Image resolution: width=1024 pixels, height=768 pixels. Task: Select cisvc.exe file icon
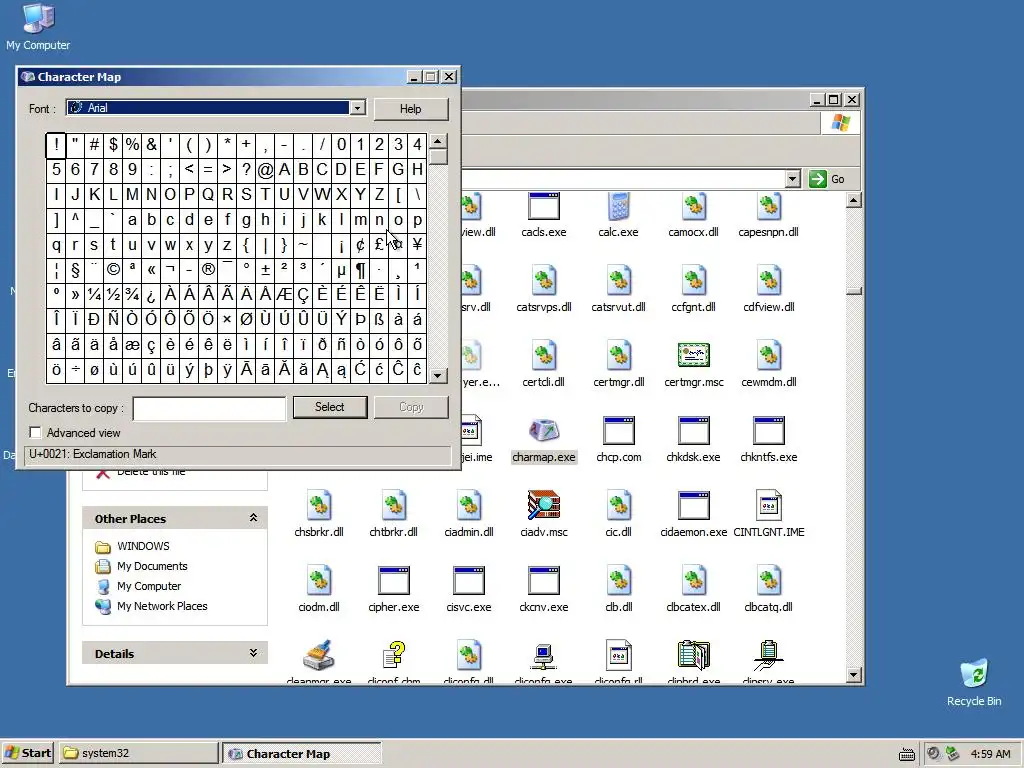click(x=468, y=581)
